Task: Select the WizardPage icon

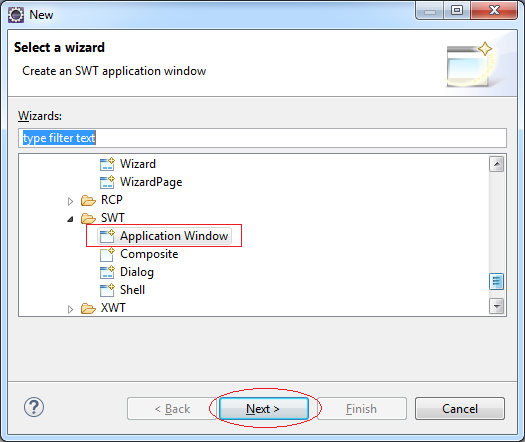Action: coord(107,182)
